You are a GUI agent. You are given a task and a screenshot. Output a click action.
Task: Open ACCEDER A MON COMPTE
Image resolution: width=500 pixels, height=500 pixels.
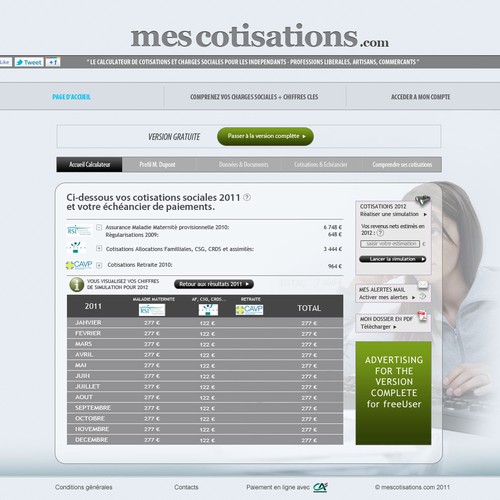420,97
